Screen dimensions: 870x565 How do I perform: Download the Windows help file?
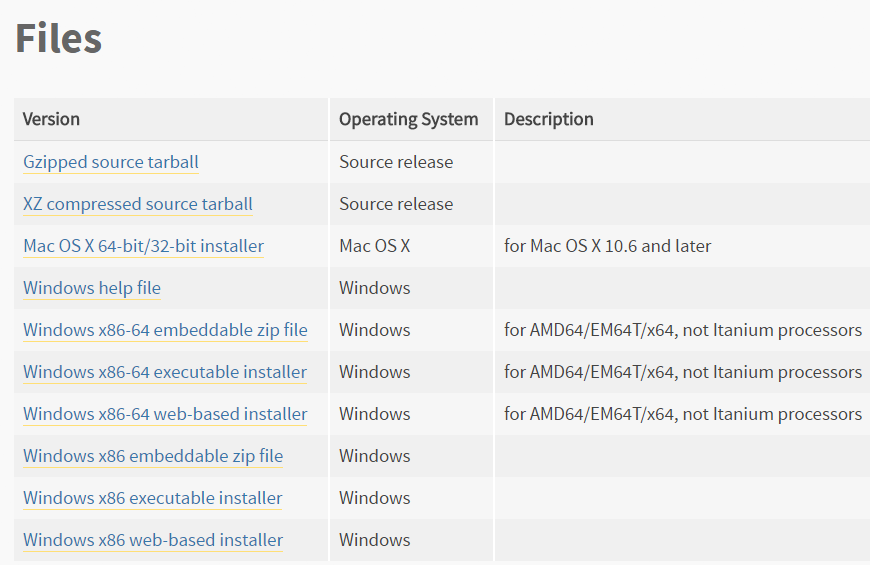pyautogui.click(x=92, y=288)
